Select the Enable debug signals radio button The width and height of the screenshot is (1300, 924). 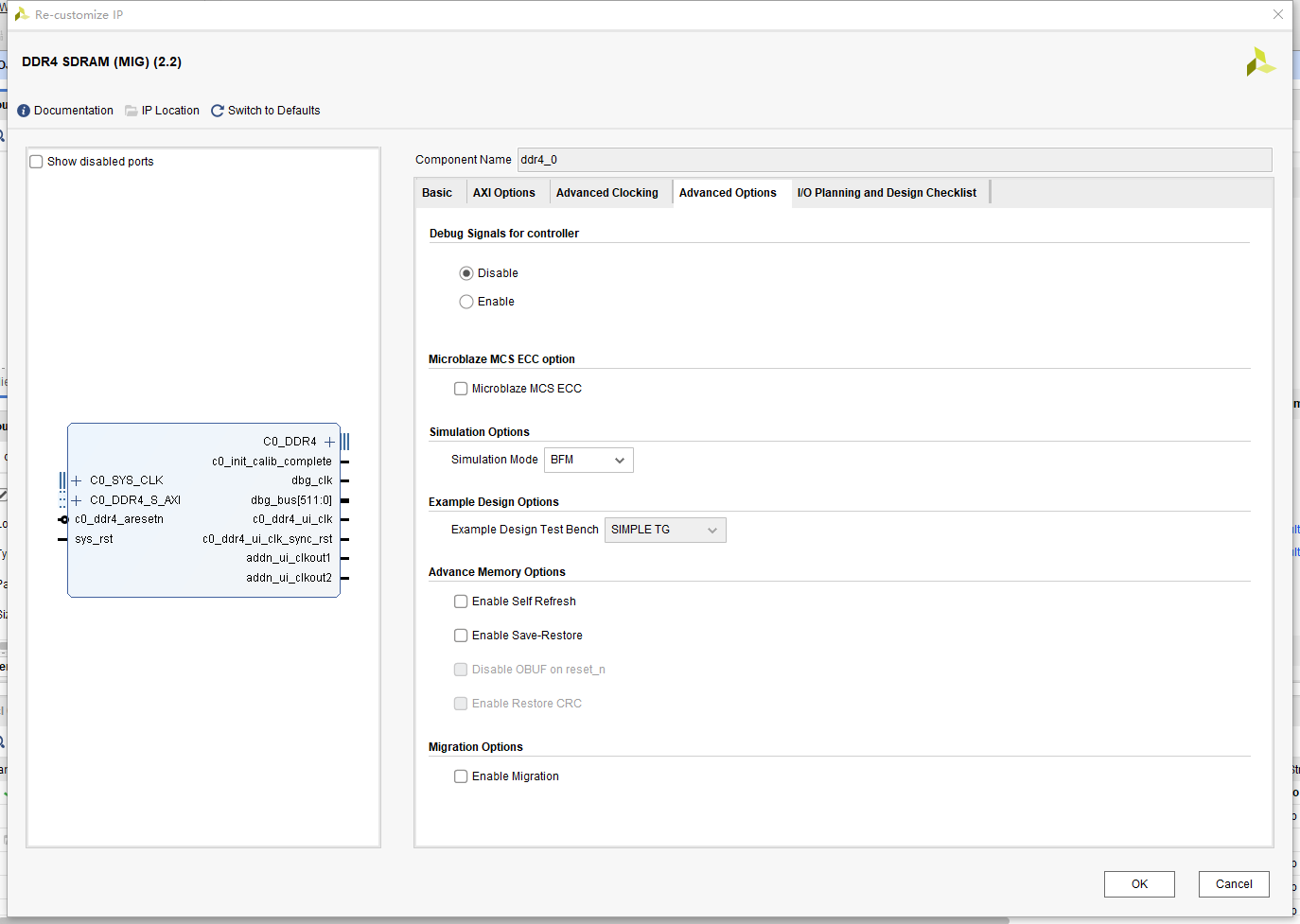click(466, 302)
